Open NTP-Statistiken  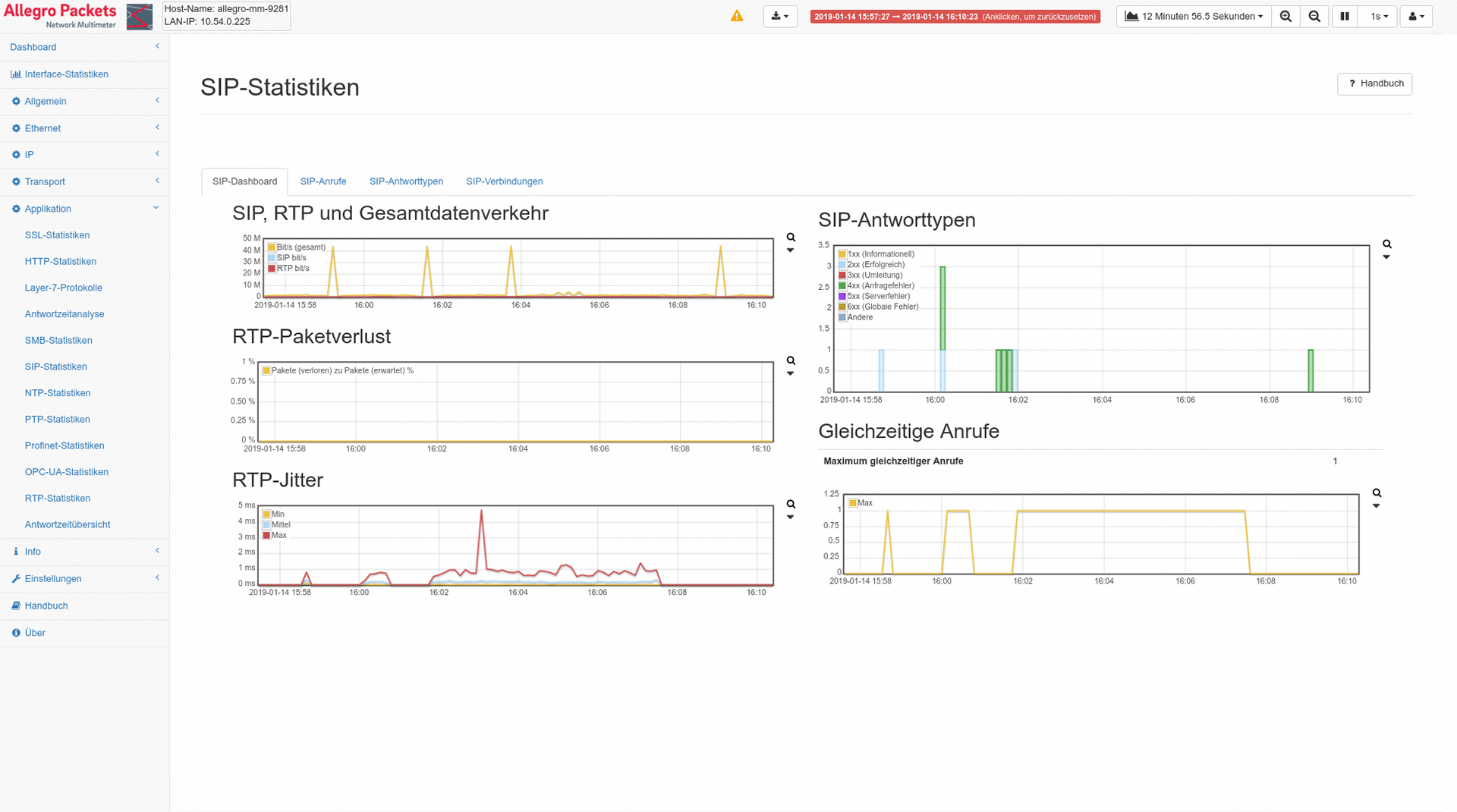58,393
